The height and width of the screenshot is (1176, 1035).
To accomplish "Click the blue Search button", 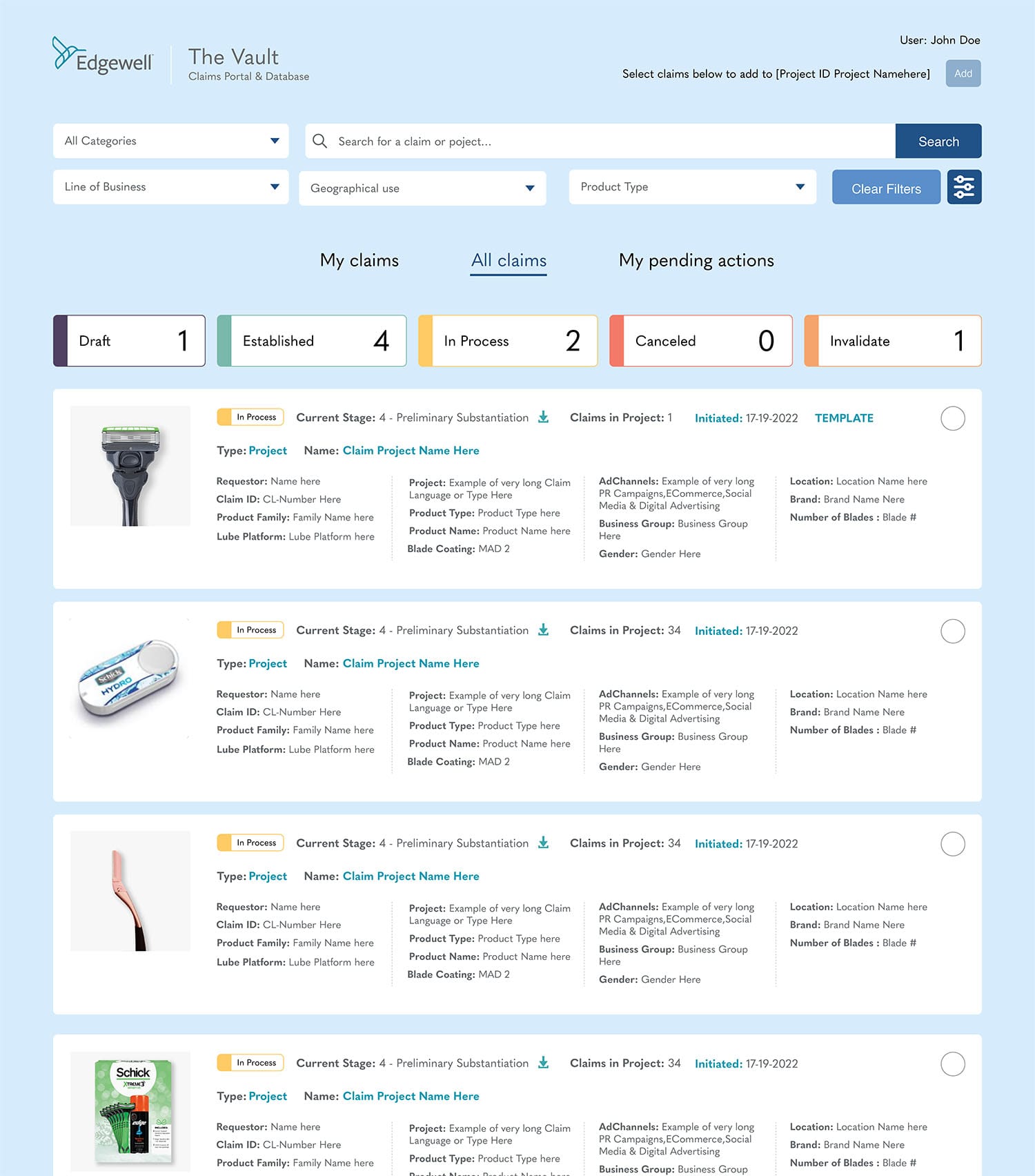I will coord(938,141).
